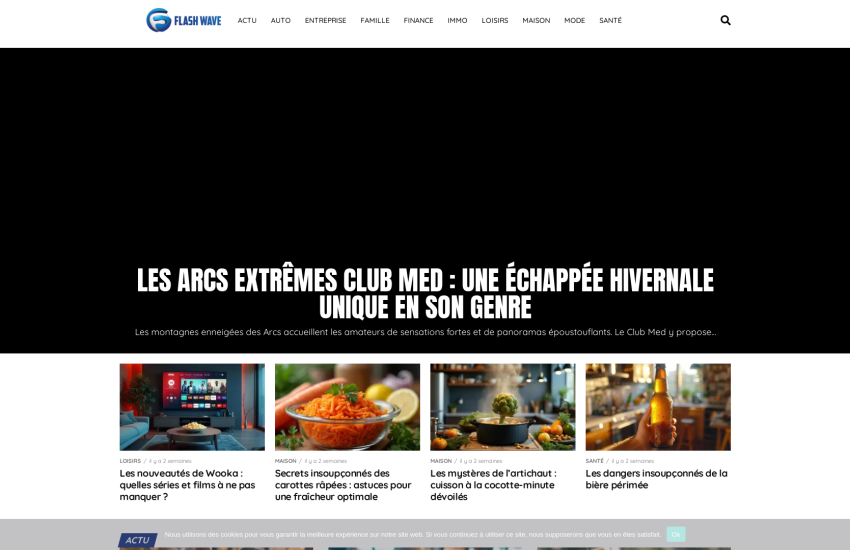Go to the LOISIRS category
Image resolution: width=850 pixels, height=550 pixels.
point(495,21)
